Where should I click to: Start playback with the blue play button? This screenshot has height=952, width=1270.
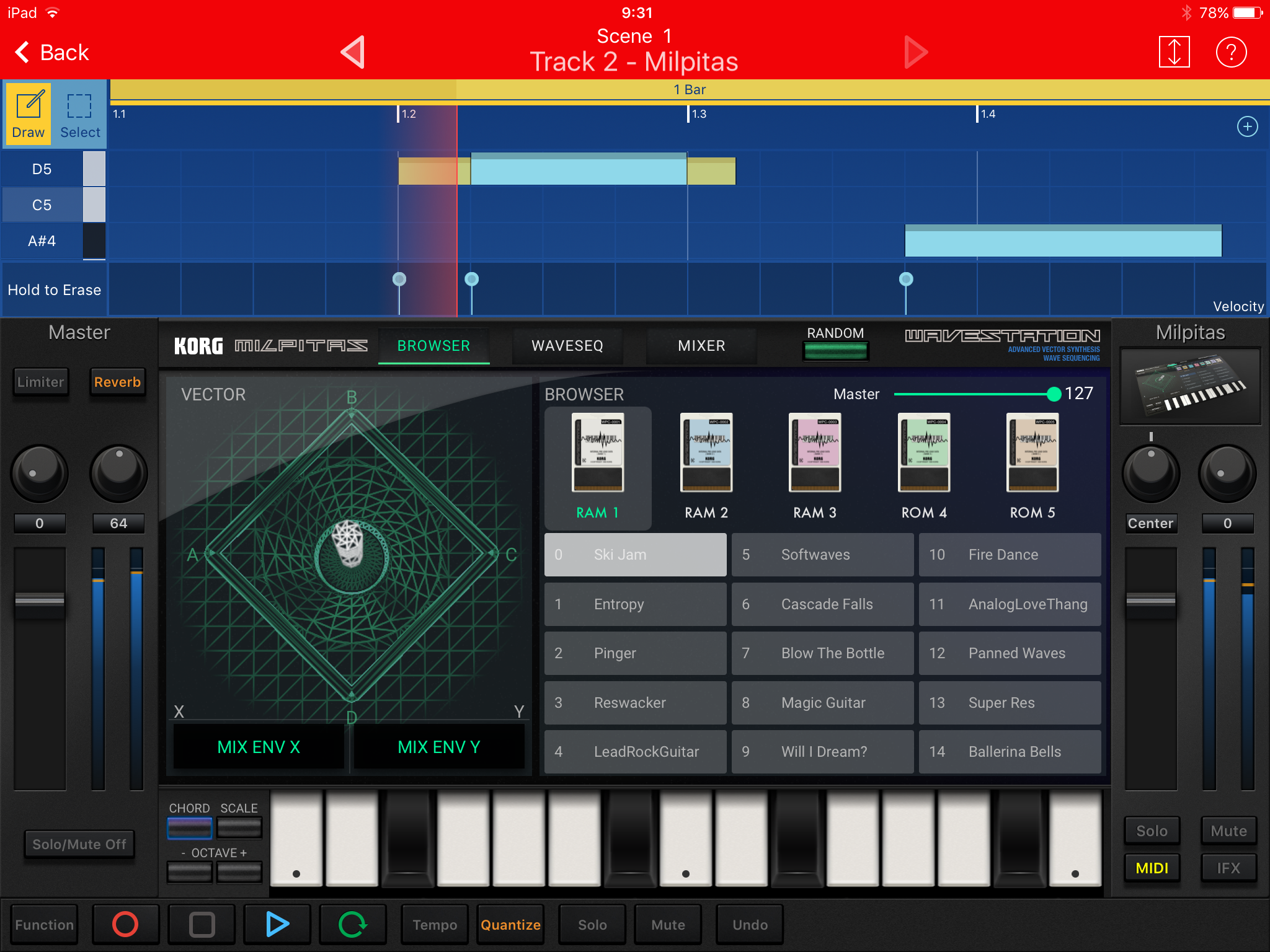tap(277, 924)
